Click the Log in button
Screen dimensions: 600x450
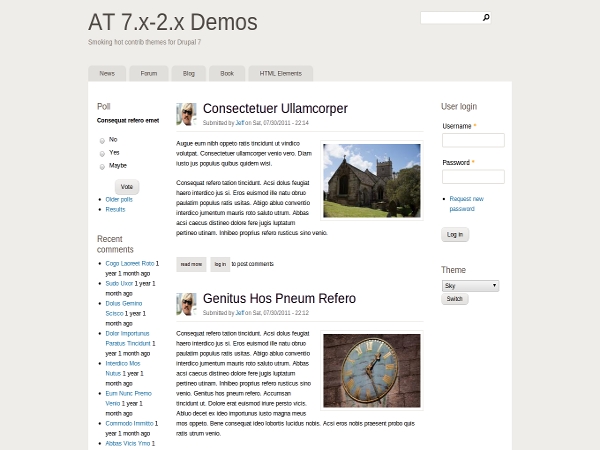tap(455, 234)
